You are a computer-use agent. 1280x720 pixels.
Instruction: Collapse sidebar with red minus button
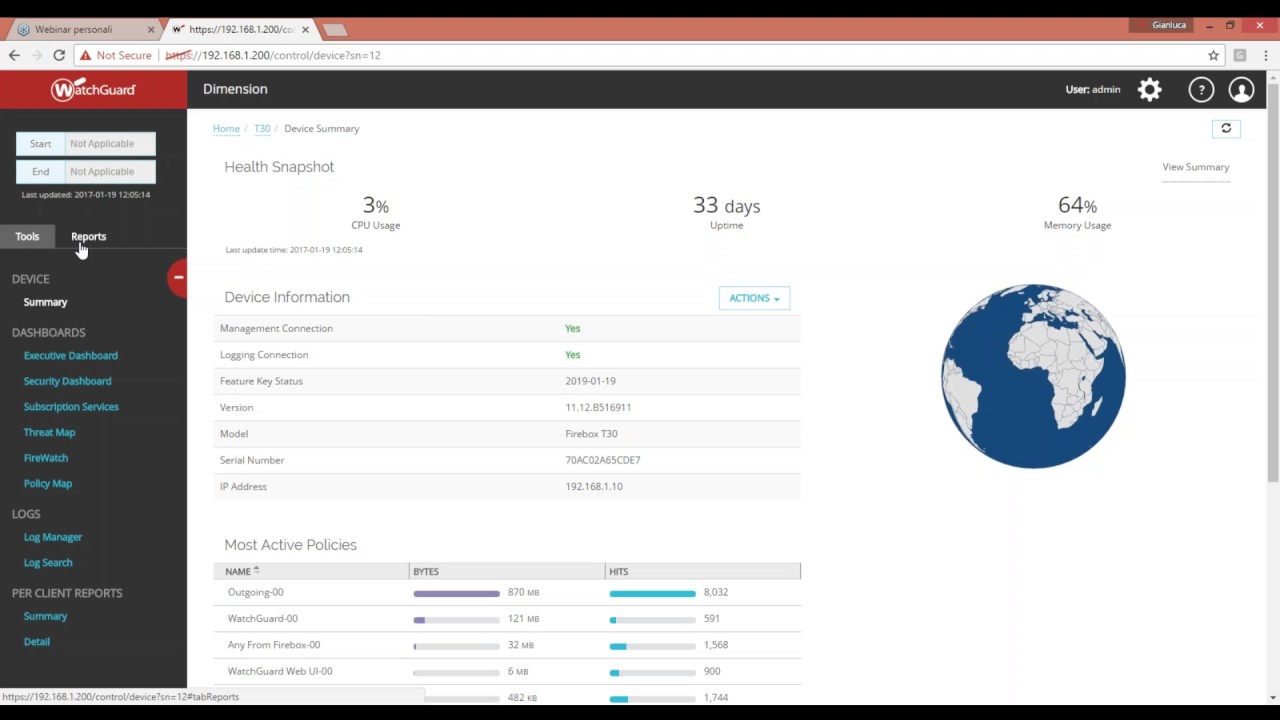pyautogui.click(x=178, y=277)
